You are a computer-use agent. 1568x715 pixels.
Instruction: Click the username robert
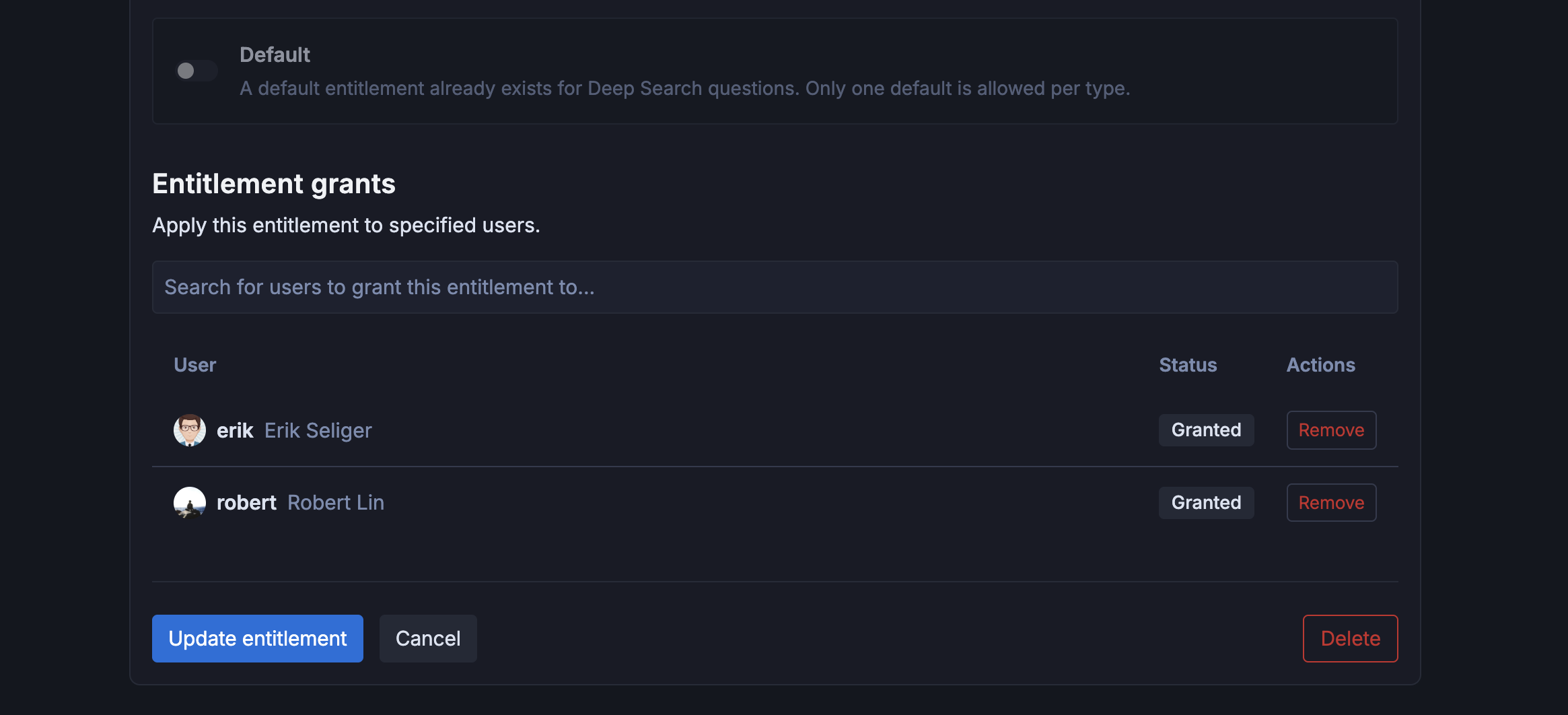(x=246, y=502)
